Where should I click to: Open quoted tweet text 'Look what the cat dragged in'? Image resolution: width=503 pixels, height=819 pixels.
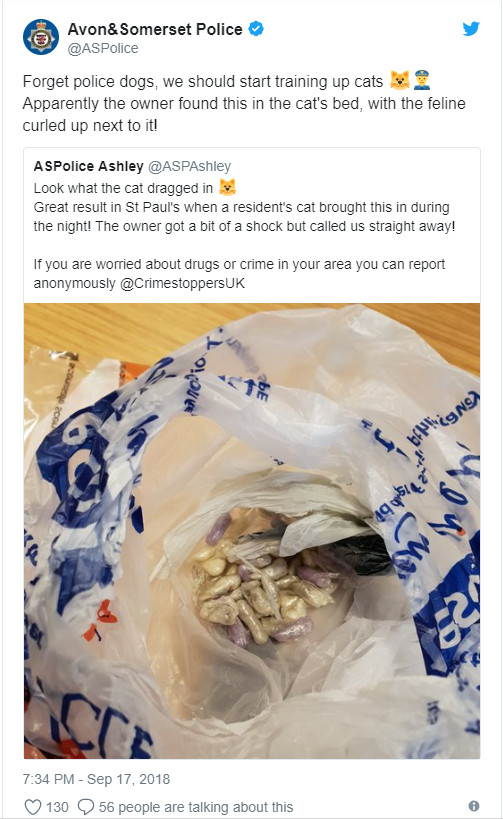(x=123, y=188)
